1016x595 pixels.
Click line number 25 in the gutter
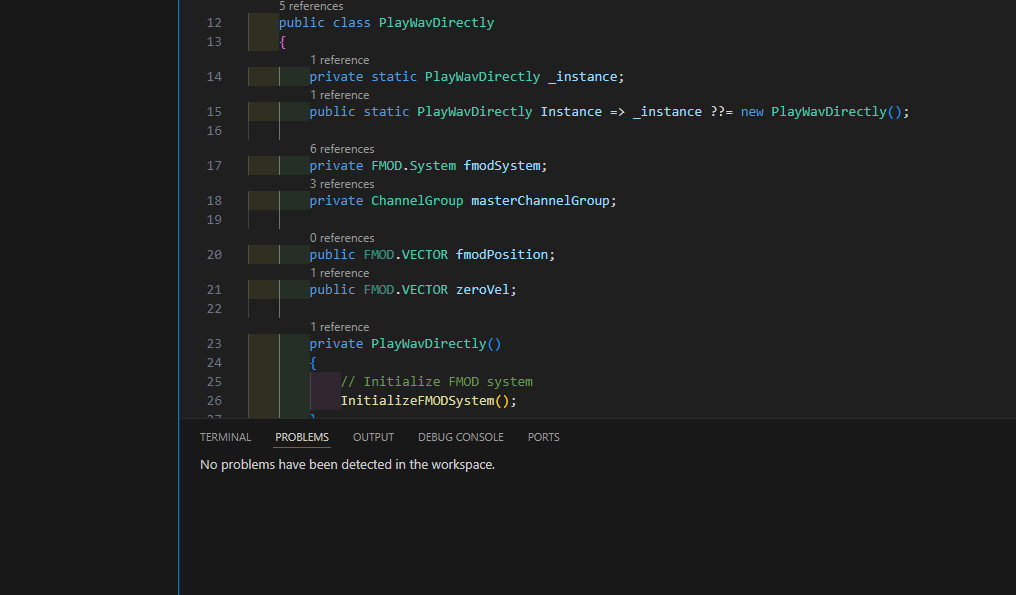pos(213,382)
